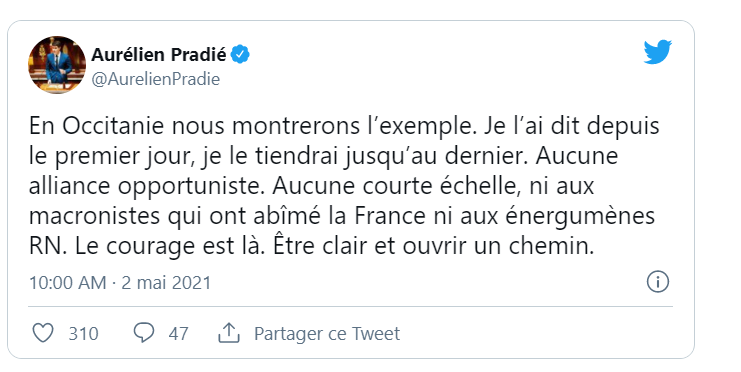The image size is (741, 372).
Task: Click the blue verified badge
Action: click(x=240, y=55)
